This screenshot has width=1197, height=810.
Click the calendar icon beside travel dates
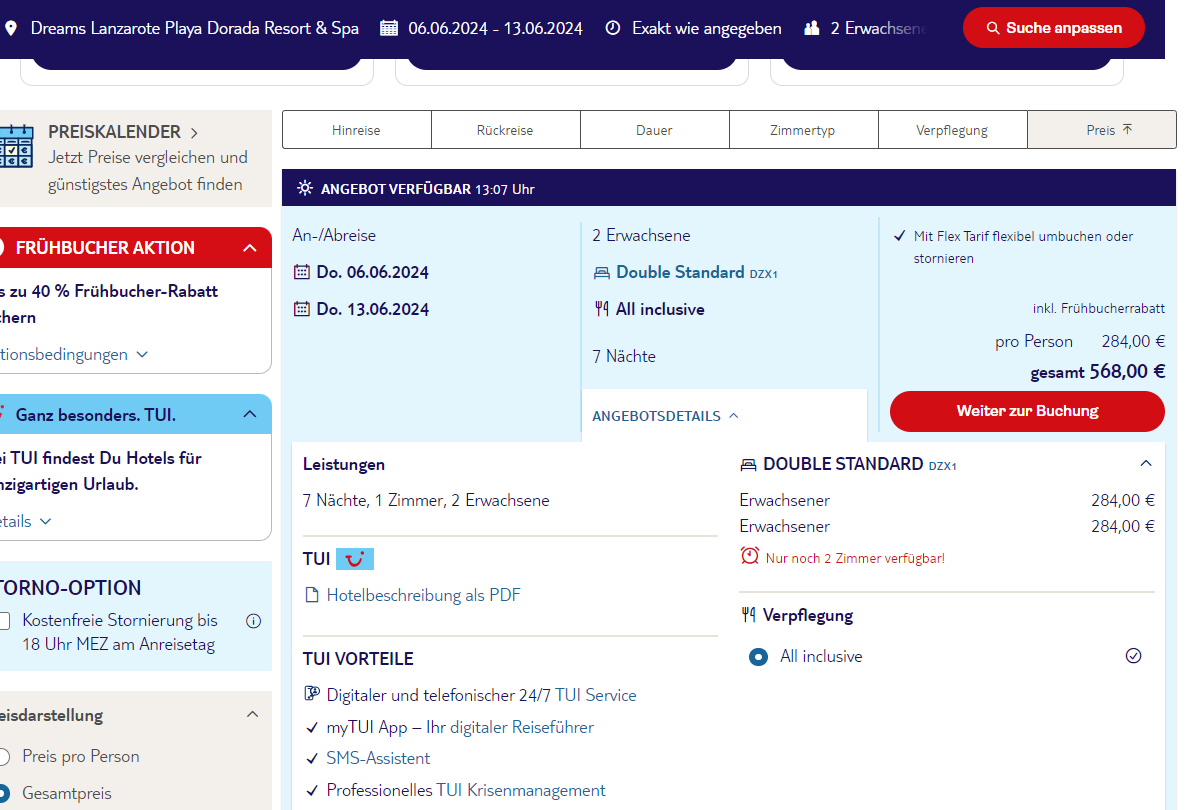point(389,28)
